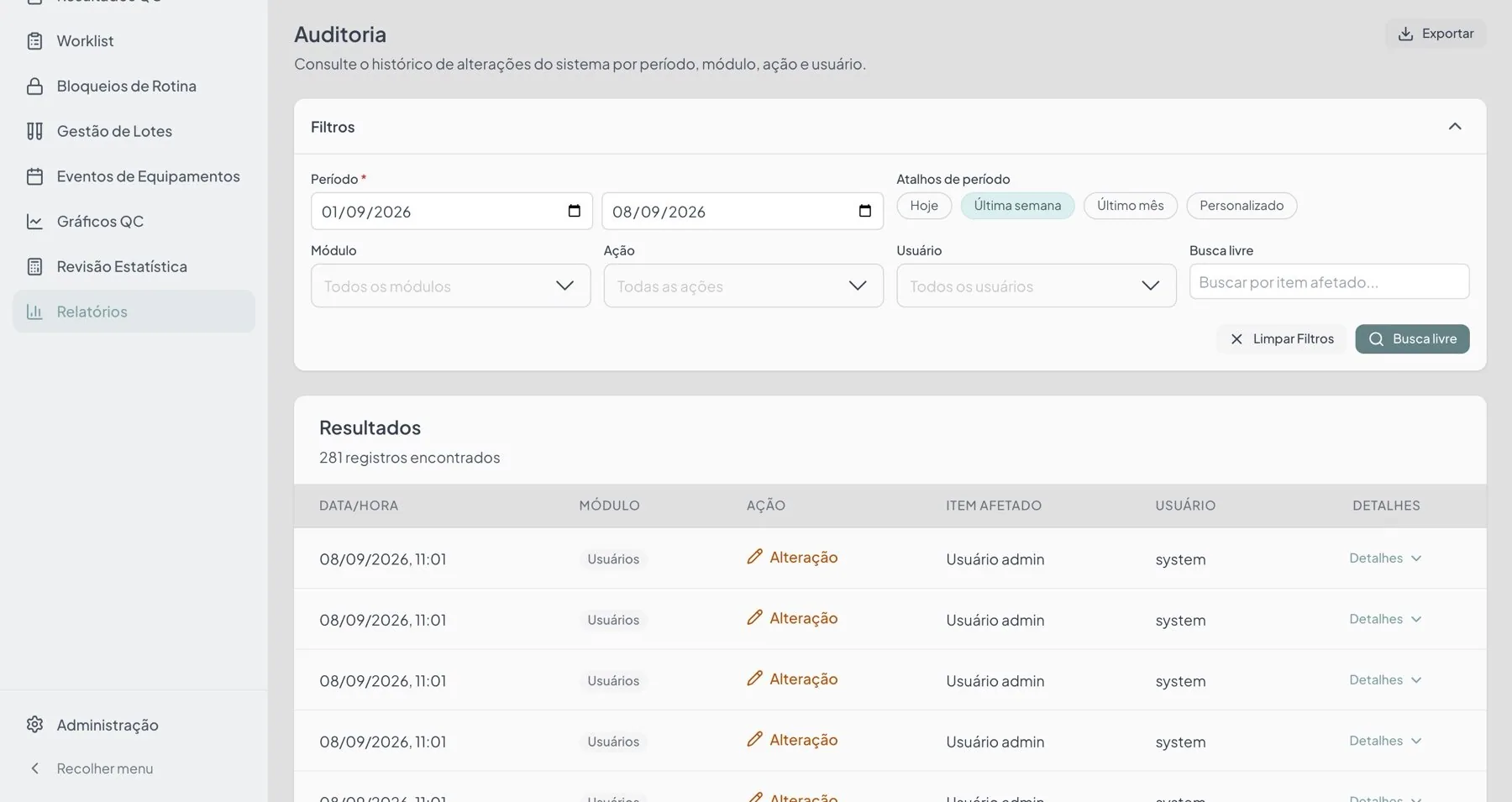Click the pencil icon in the first Alteração row
This screenshot has width=1512, height=802.
point(755,557)
